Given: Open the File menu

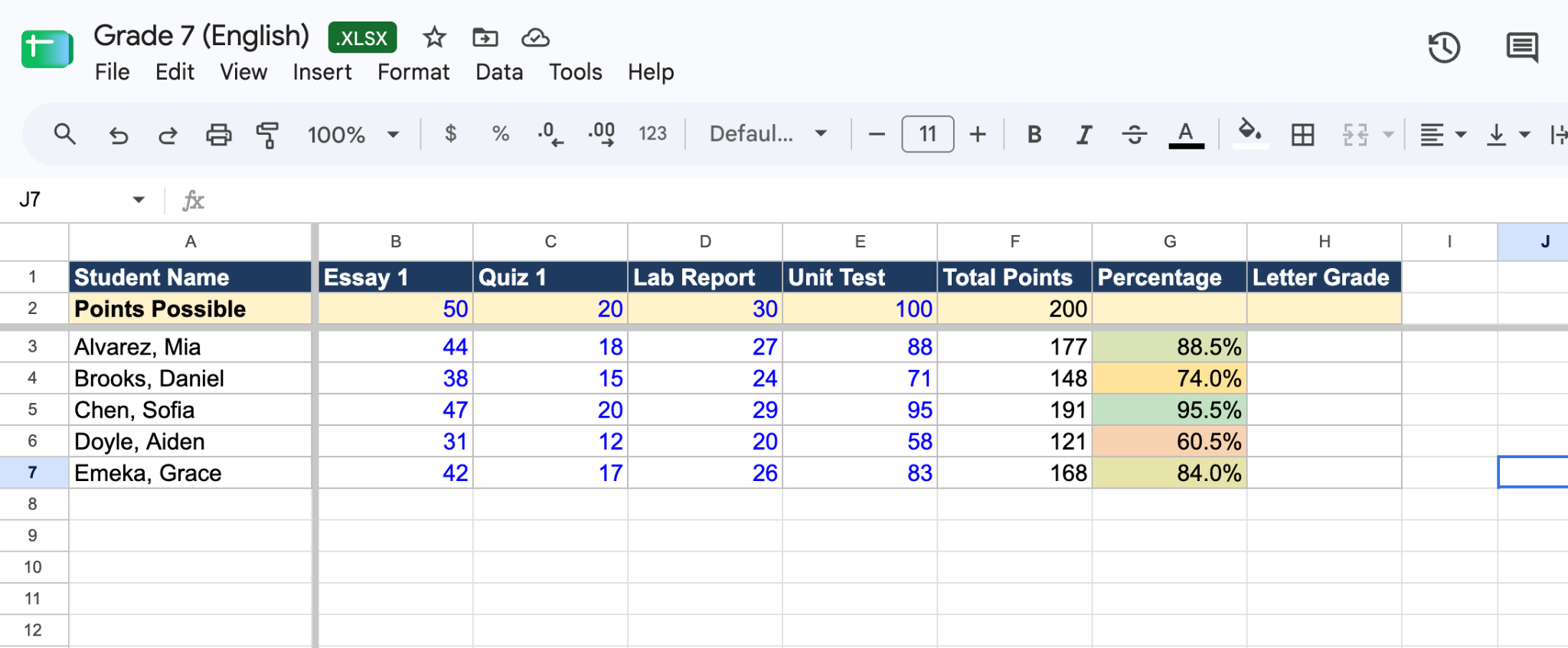Looking at the screenshot, I should pos(112,72).
